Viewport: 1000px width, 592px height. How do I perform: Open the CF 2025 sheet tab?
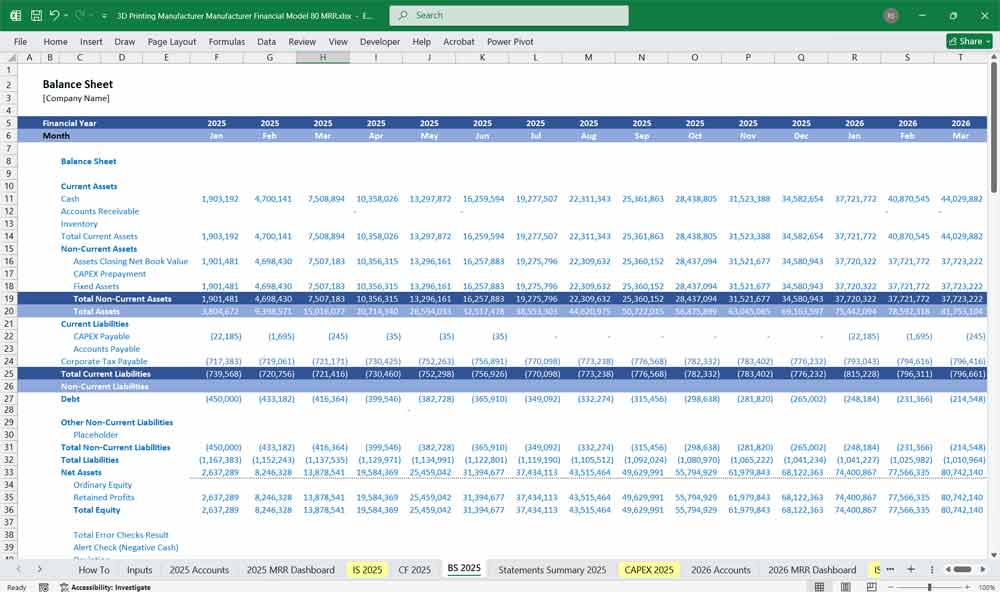[x=415, y=570]
